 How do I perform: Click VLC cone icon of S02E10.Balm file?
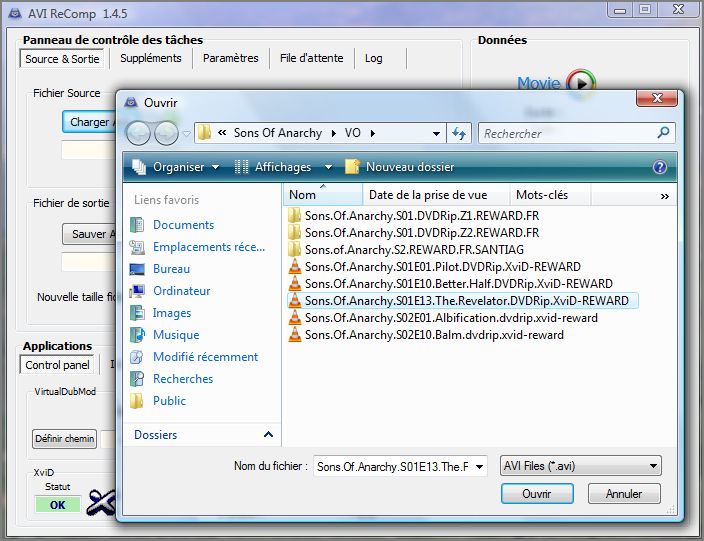(x=295, y=334)
